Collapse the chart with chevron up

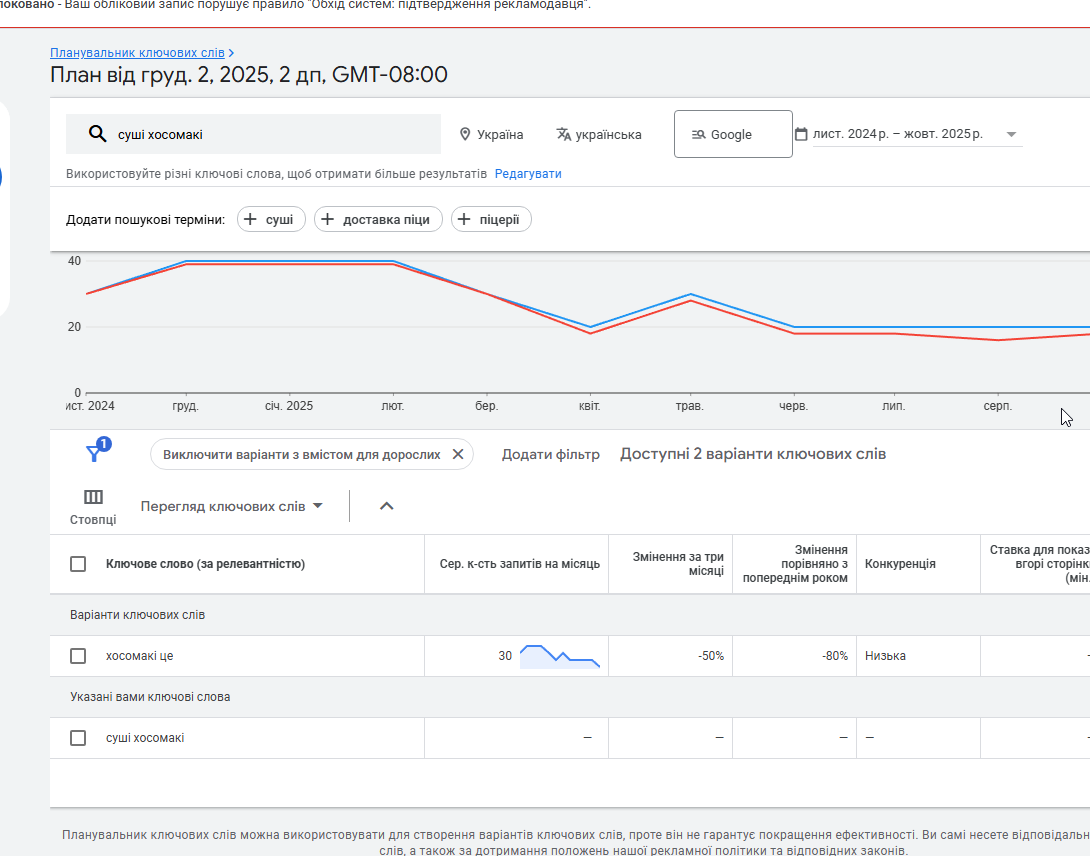(387, 506)
